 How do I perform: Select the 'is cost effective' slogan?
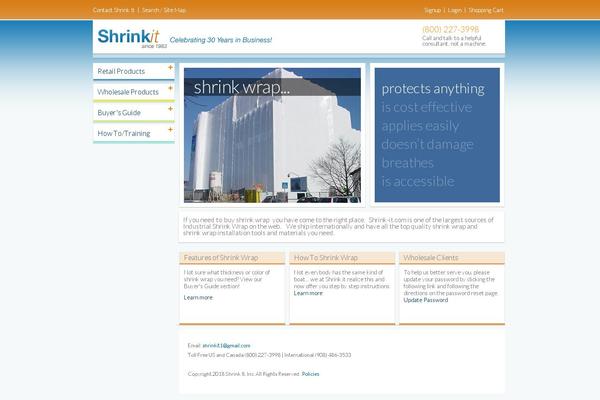426,107
